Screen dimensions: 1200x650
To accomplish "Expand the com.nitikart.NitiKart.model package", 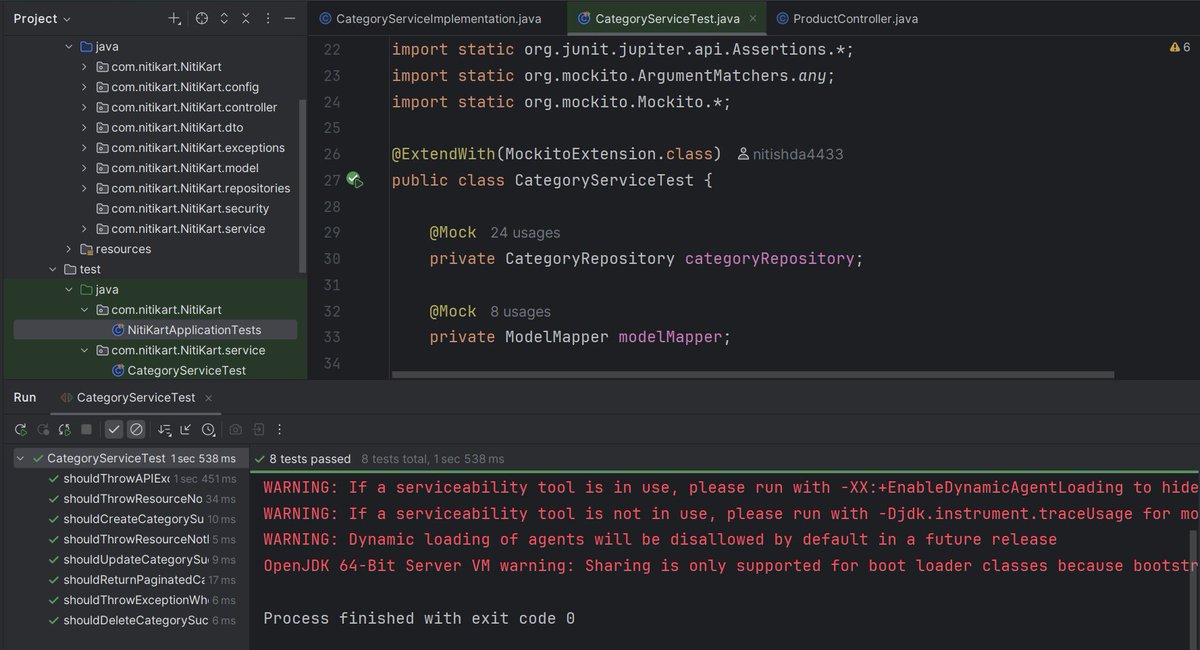I will pyautogui.click(x=86, y=168).
